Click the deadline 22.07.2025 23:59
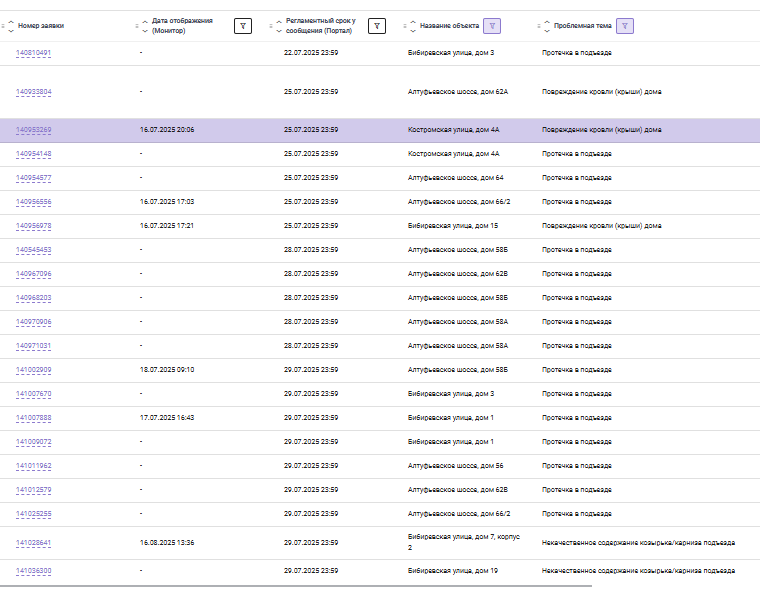The image size is (760, 595). pos(311,53)
